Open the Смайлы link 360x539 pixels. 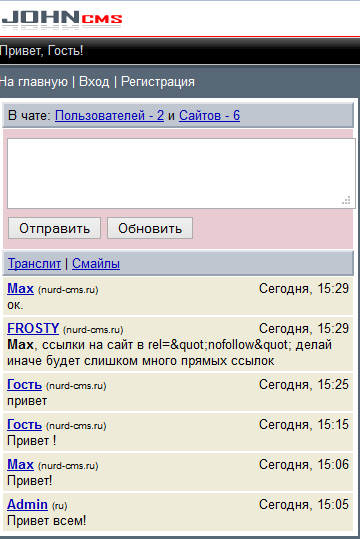[x=96, y=264]
